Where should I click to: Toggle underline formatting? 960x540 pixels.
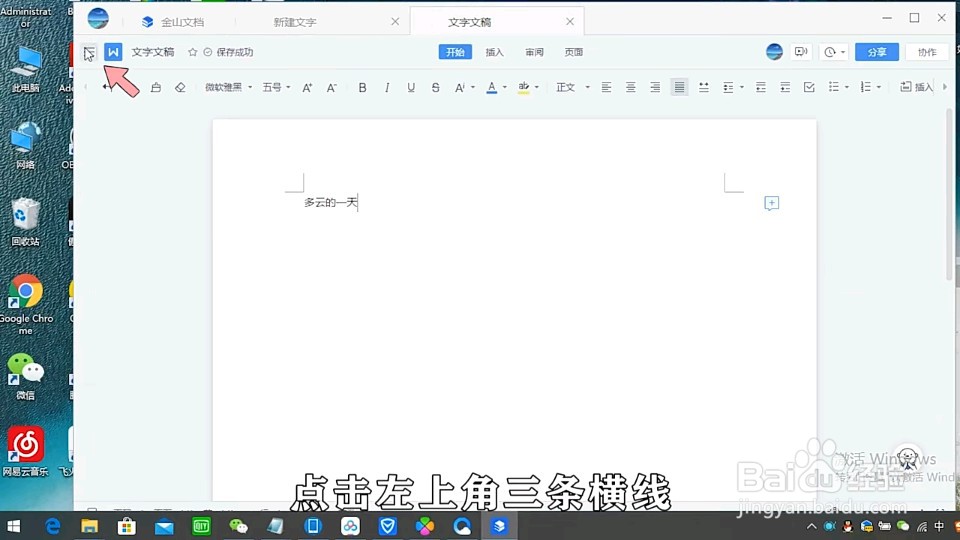coord(411,88)
